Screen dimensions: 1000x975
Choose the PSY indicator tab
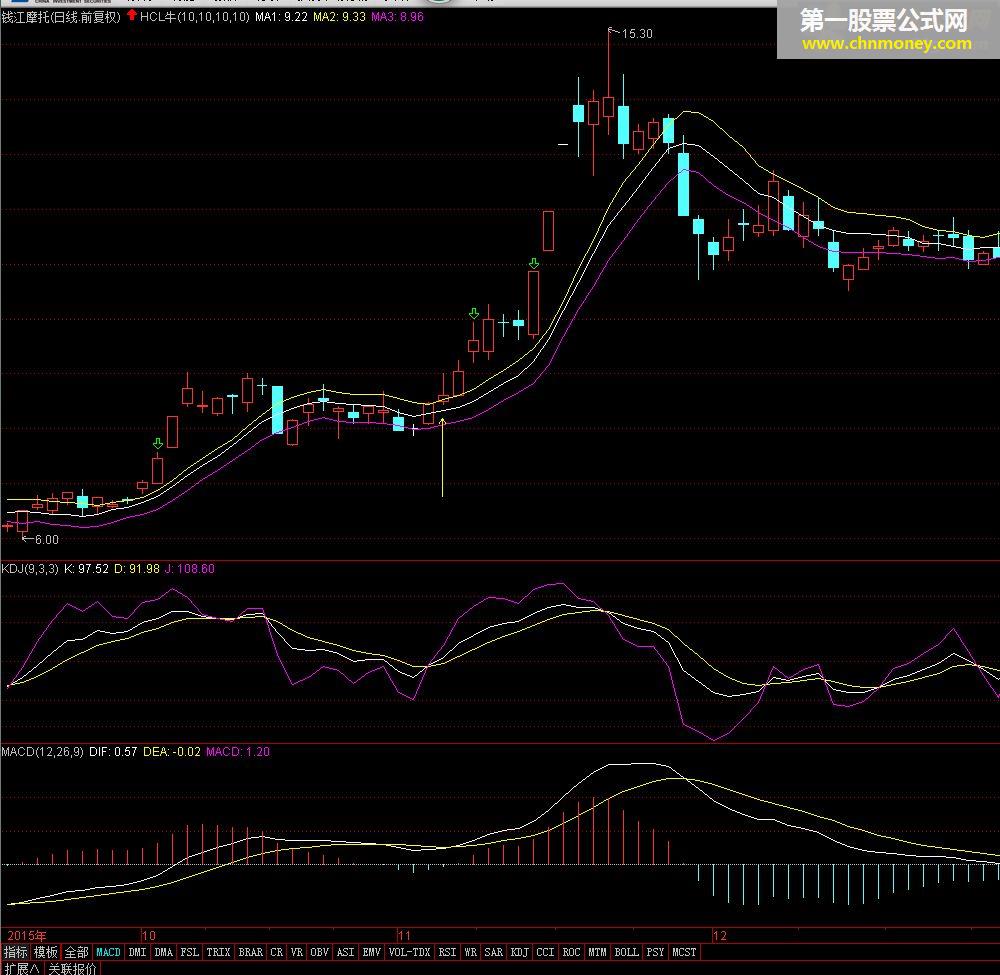(655, 952)
